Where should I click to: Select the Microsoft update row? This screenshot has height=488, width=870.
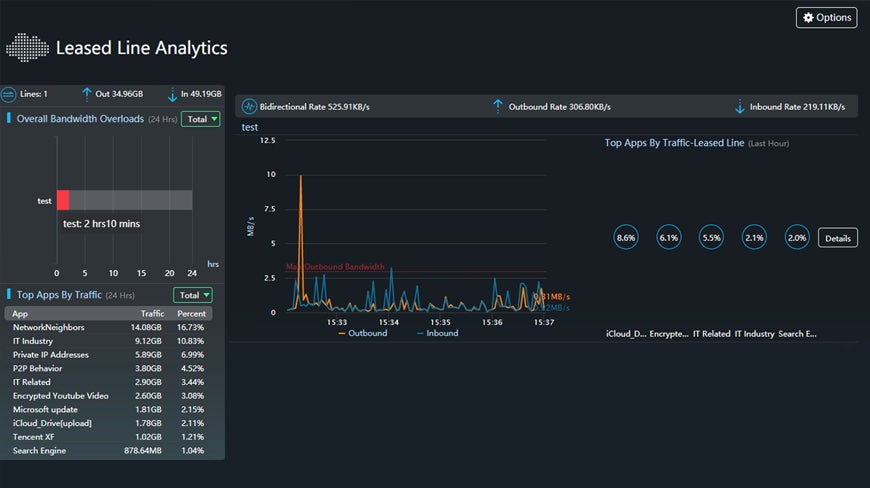tap(108, 409)
